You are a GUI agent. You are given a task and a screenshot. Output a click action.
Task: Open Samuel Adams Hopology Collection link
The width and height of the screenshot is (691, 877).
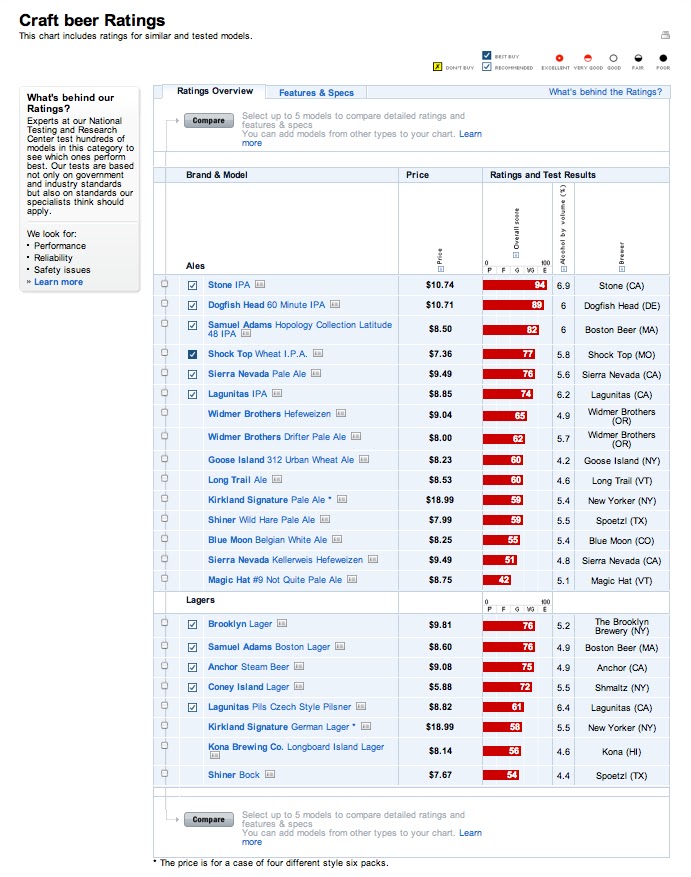tap(300, 329)
